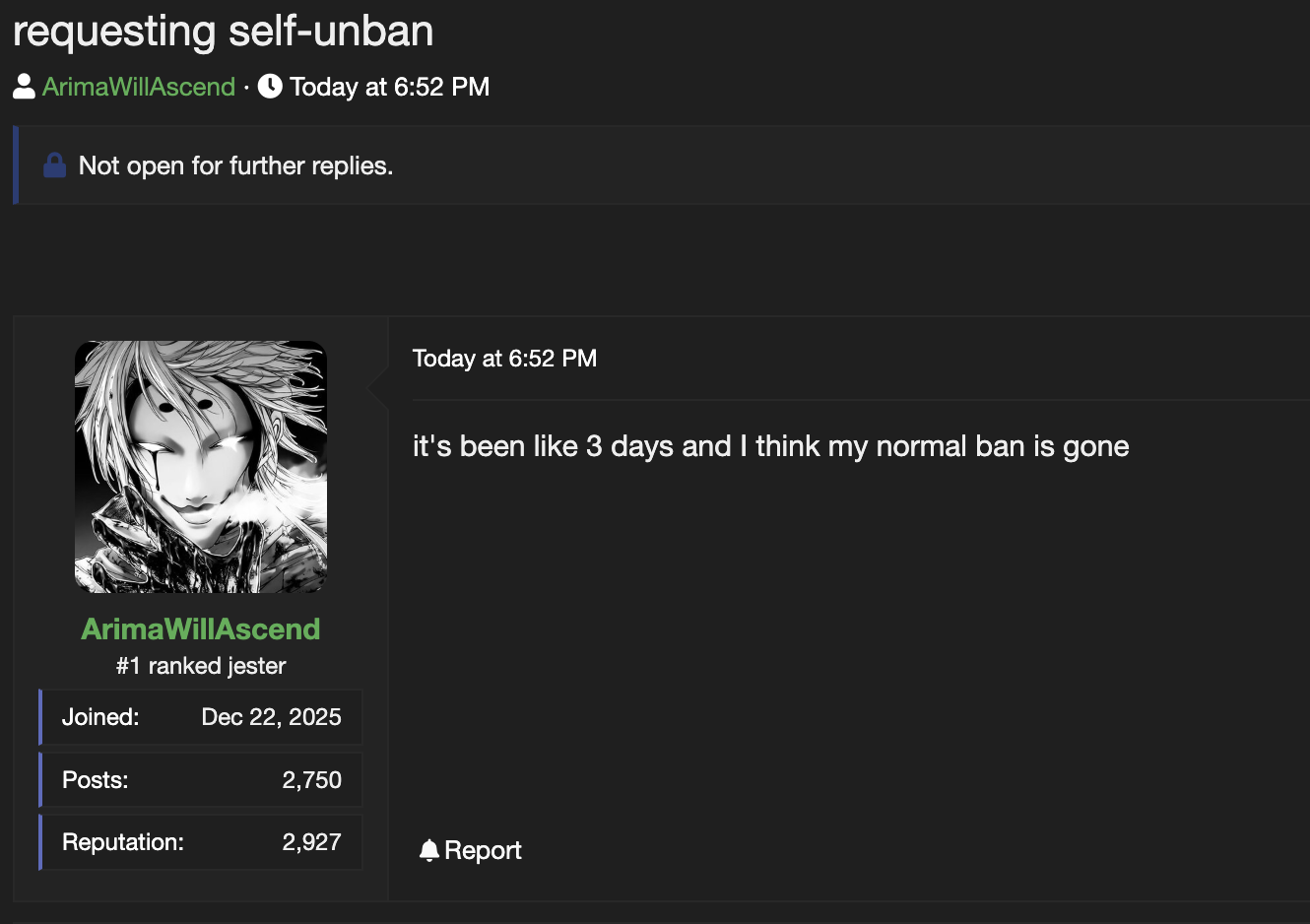Click the user icon beside thread author

coord(24,87)
